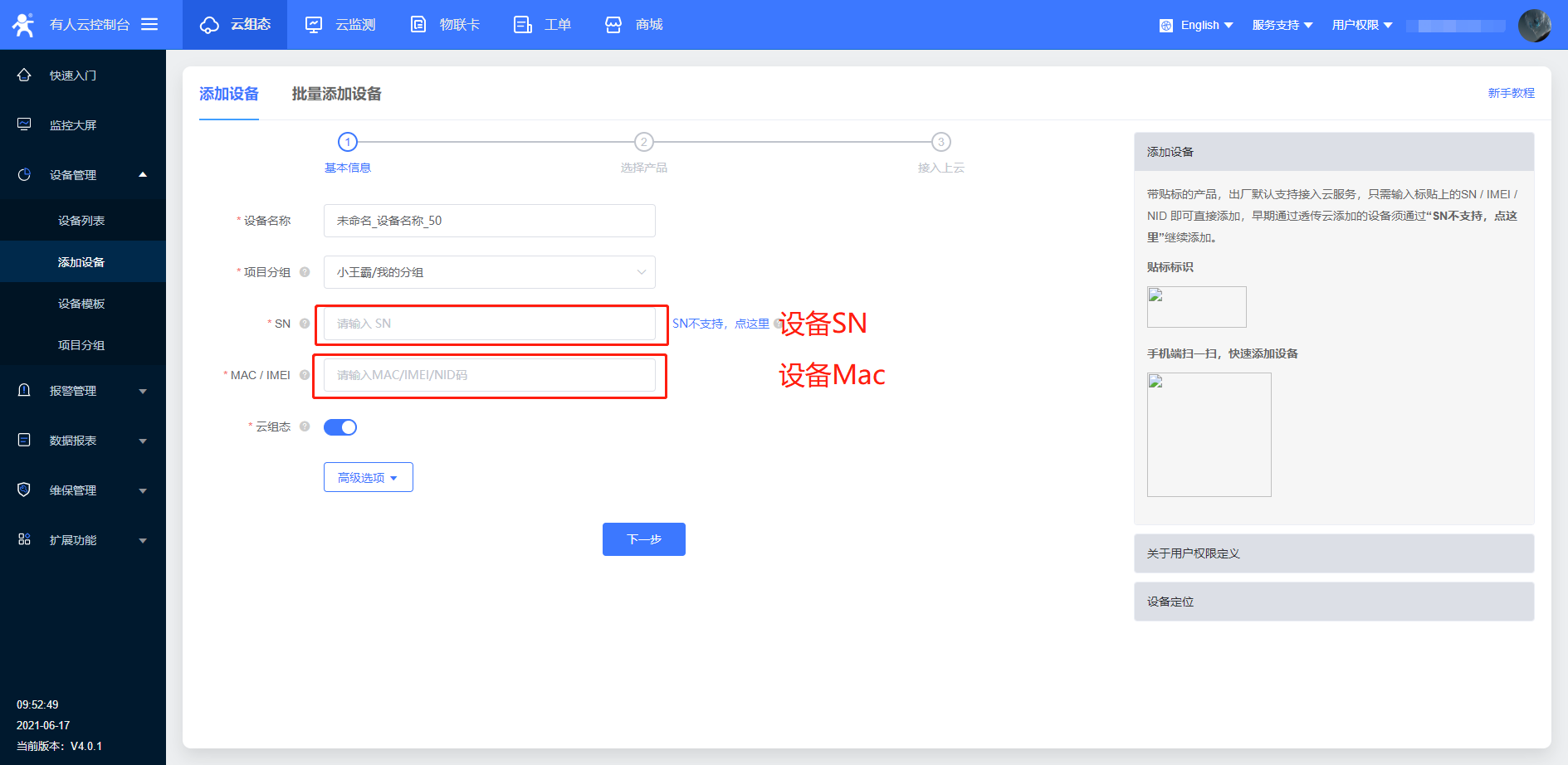The image size is (1568, 765).
Task: Click the SN input field
Action: [x=489, y=324]
